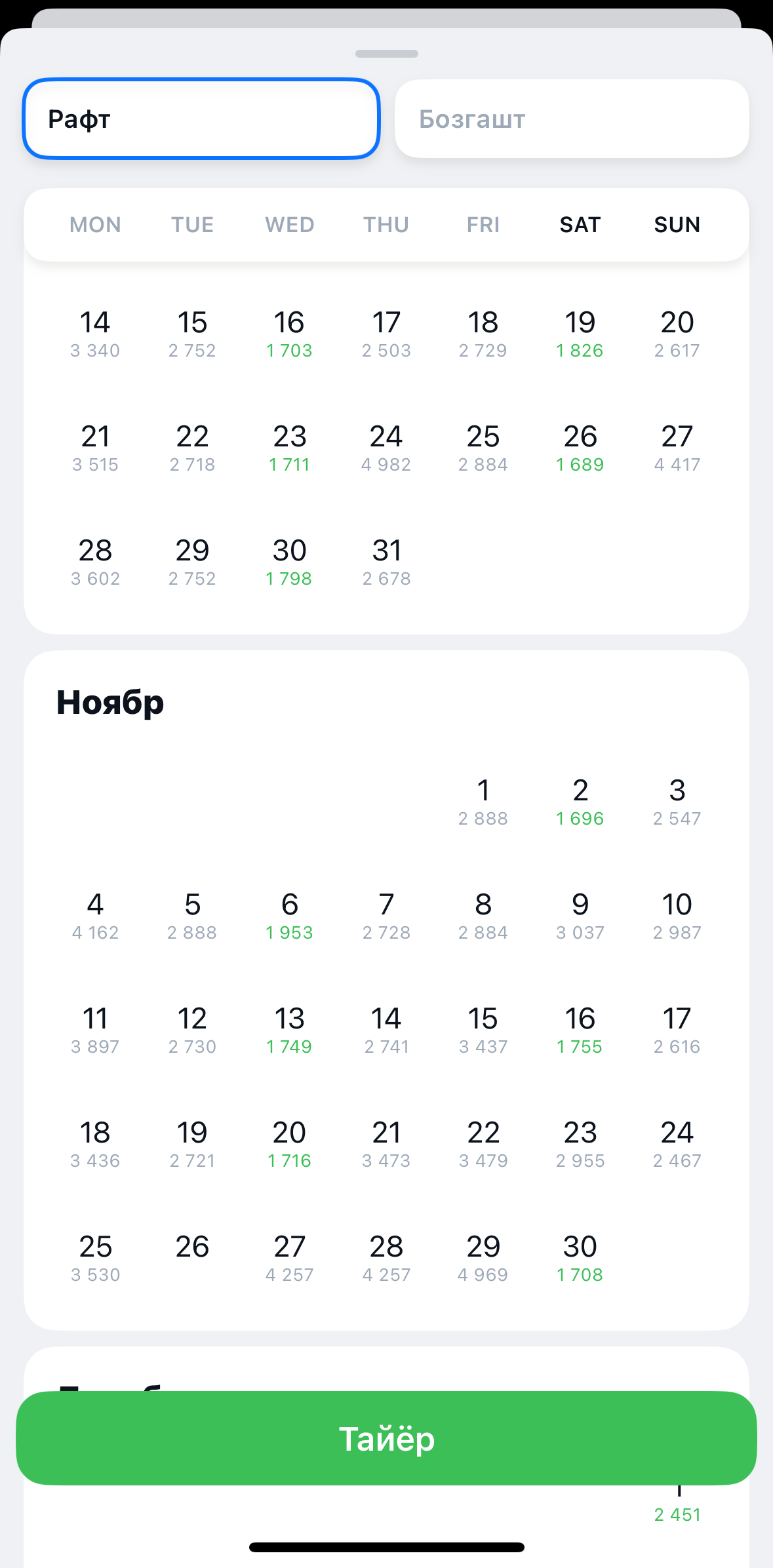
Task: Select the Рафт departure date field
Action: pyautogui.click(x=201, y=119)
